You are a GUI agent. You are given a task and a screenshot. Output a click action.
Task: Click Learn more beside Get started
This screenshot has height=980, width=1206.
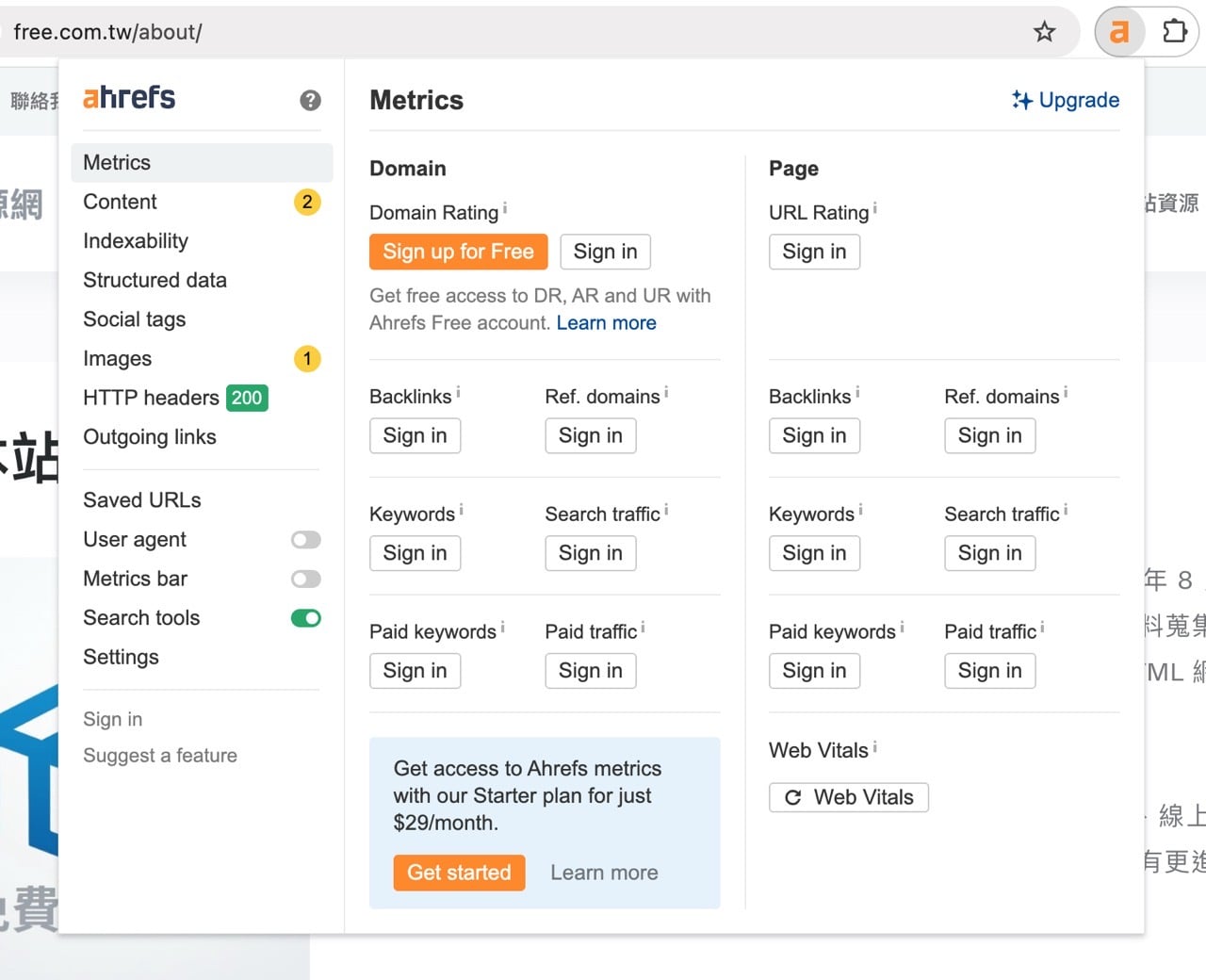coord(604,873)
